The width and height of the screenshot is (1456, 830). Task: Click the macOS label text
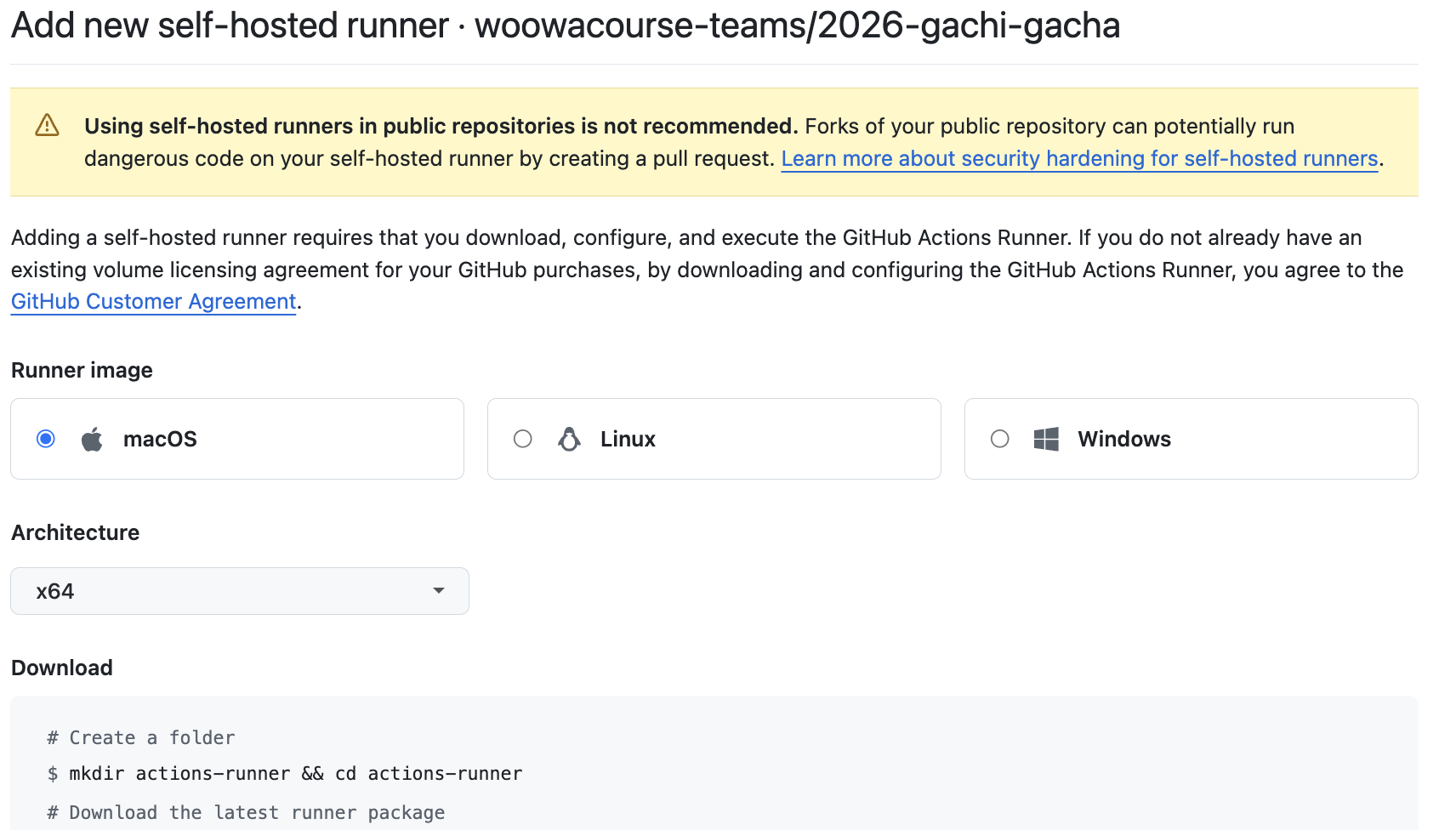[160, 439]
